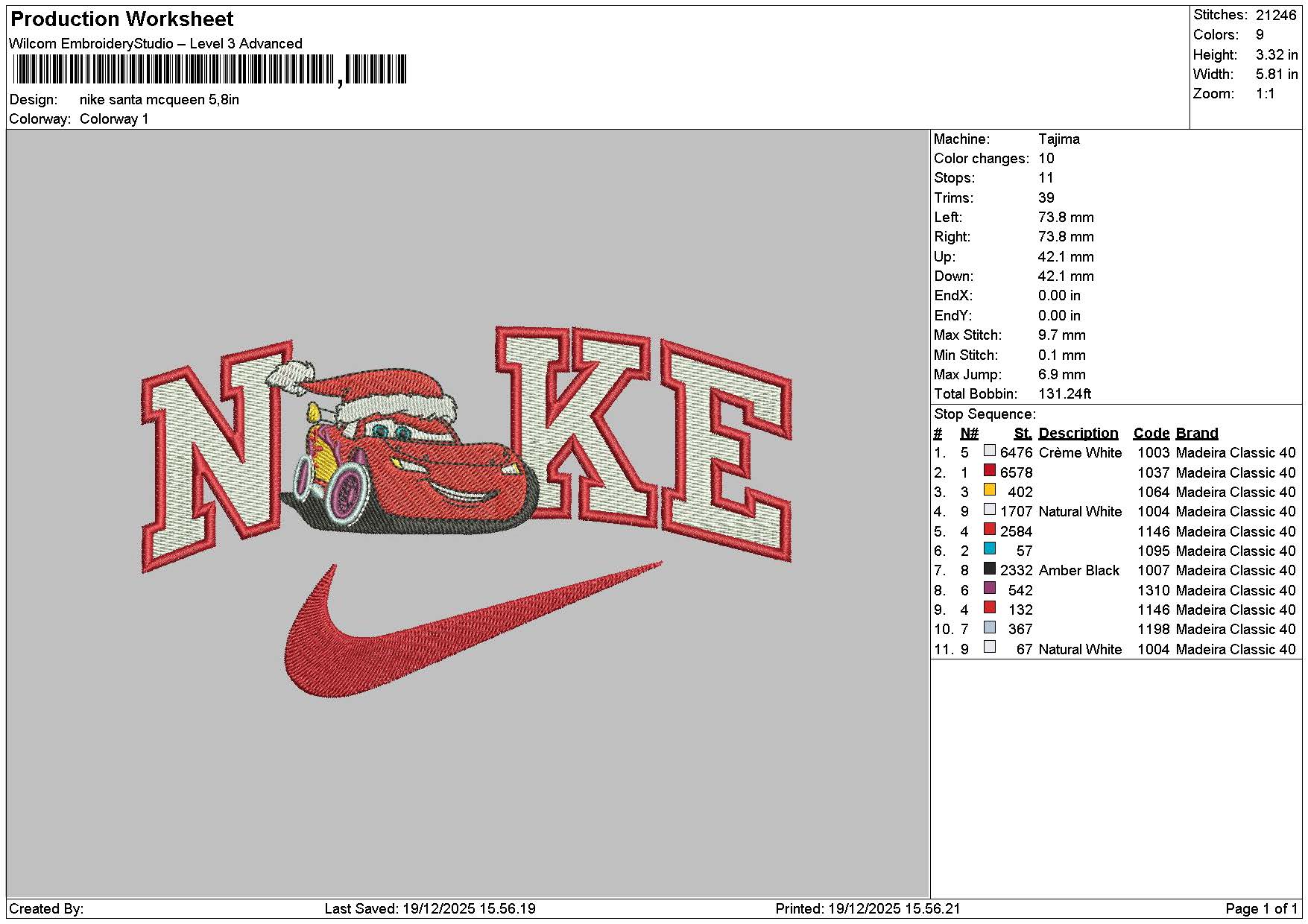Click the Max Stitch value '9.7 mm'

[1061, 335]
